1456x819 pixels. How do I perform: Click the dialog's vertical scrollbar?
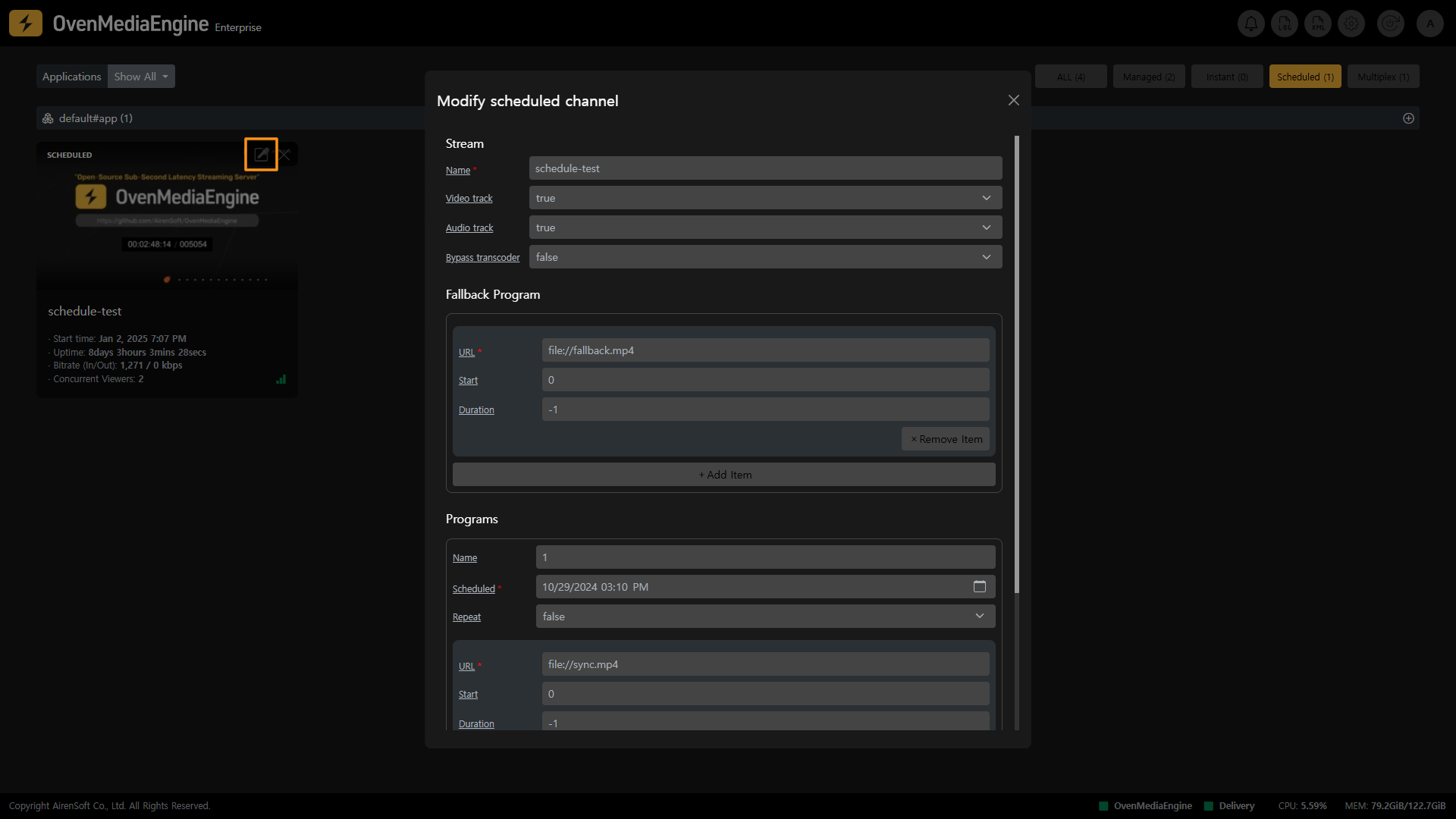(1016, 364)
